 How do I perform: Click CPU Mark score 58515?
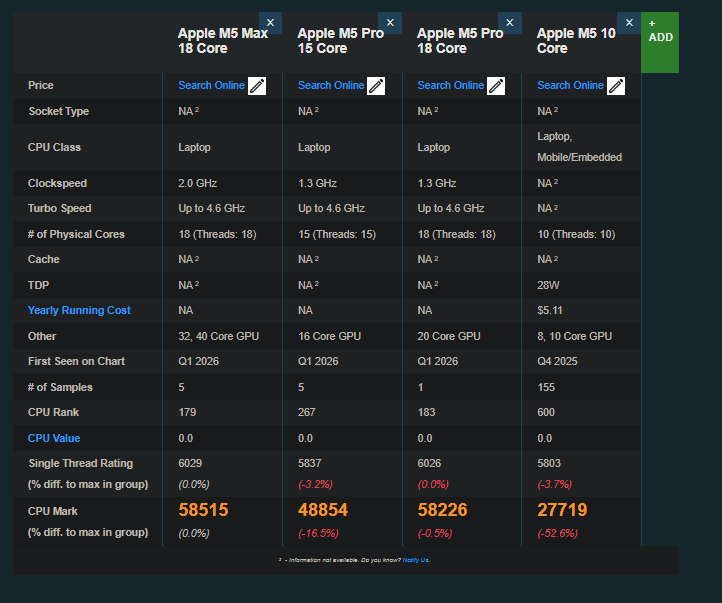pyautogui.click(x=203, y=510)
